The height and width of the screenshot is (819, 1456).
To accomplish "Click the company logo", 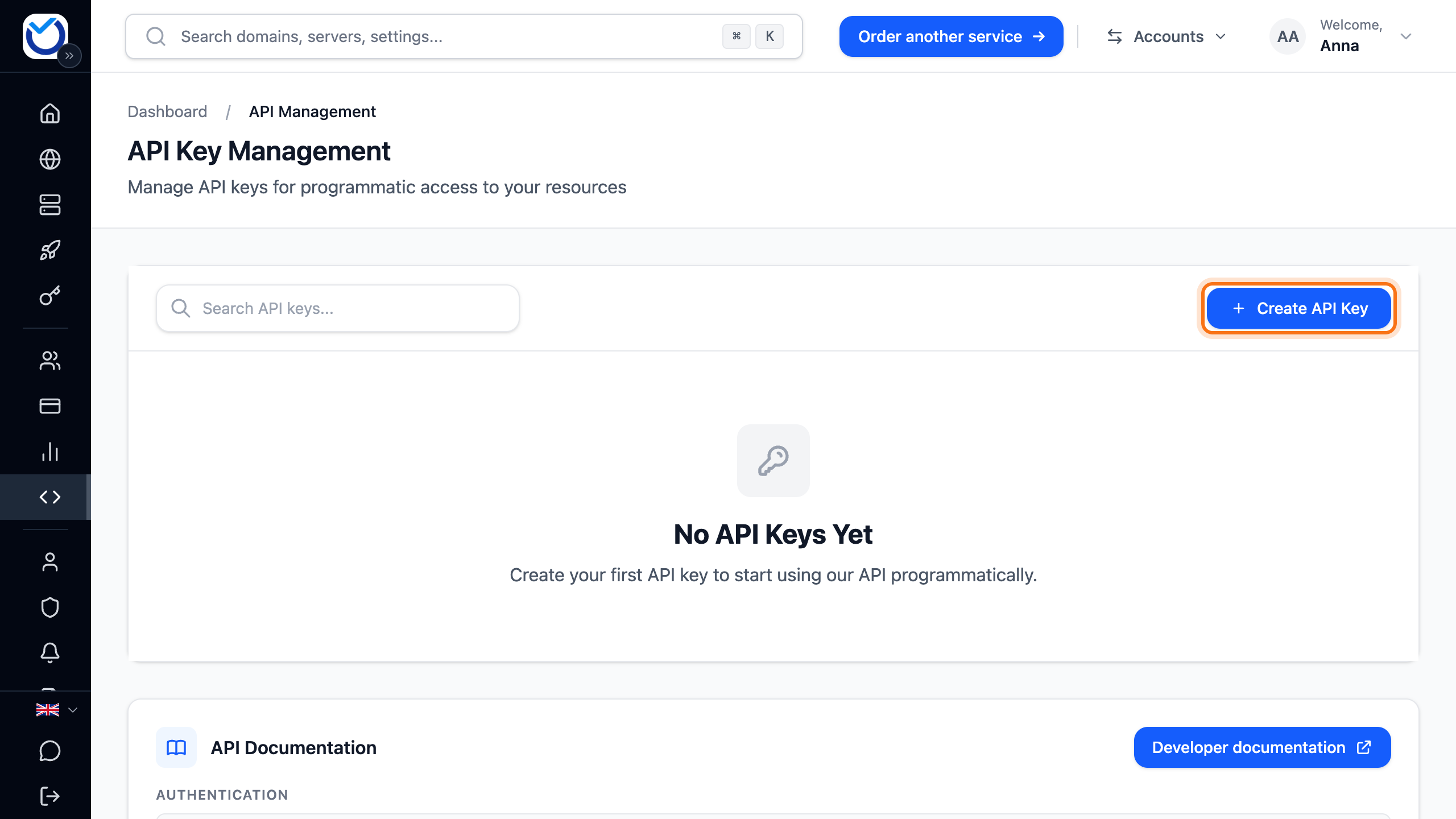I will click(x=45, y=36).
